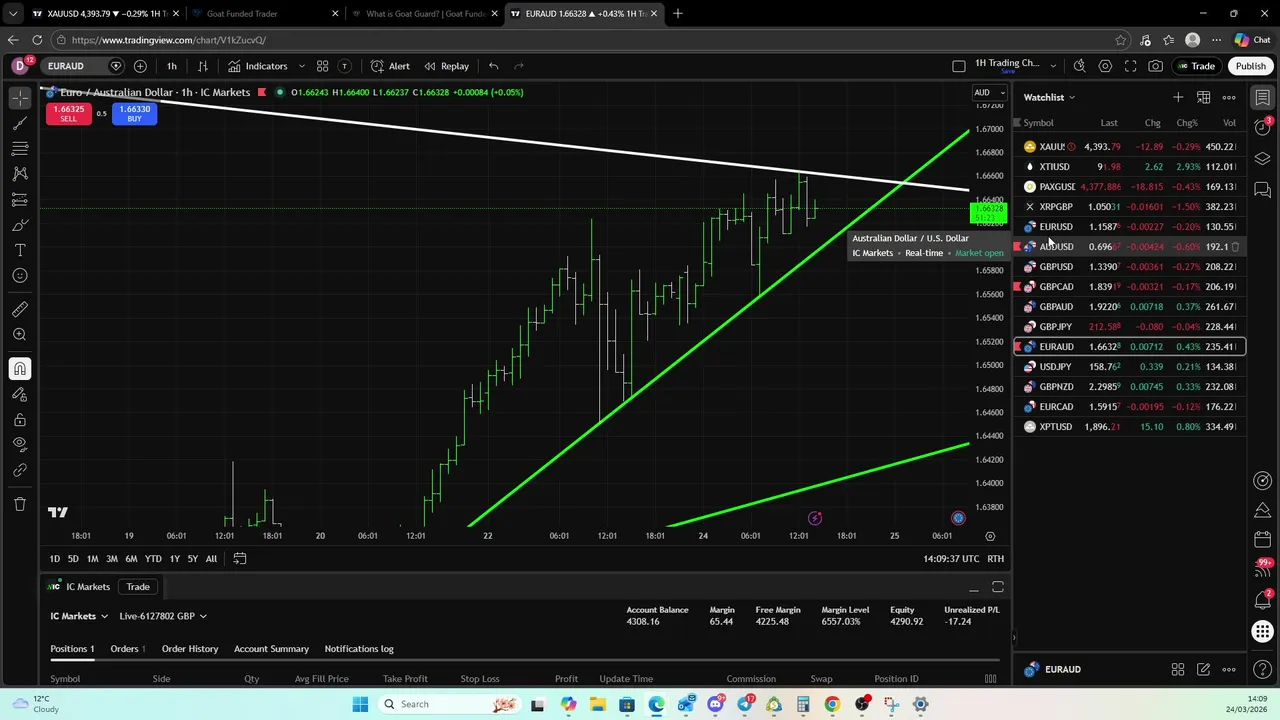Screen dimensions: 1280x720
Task: Open the Account Summary tab
Action: [271, 649]
